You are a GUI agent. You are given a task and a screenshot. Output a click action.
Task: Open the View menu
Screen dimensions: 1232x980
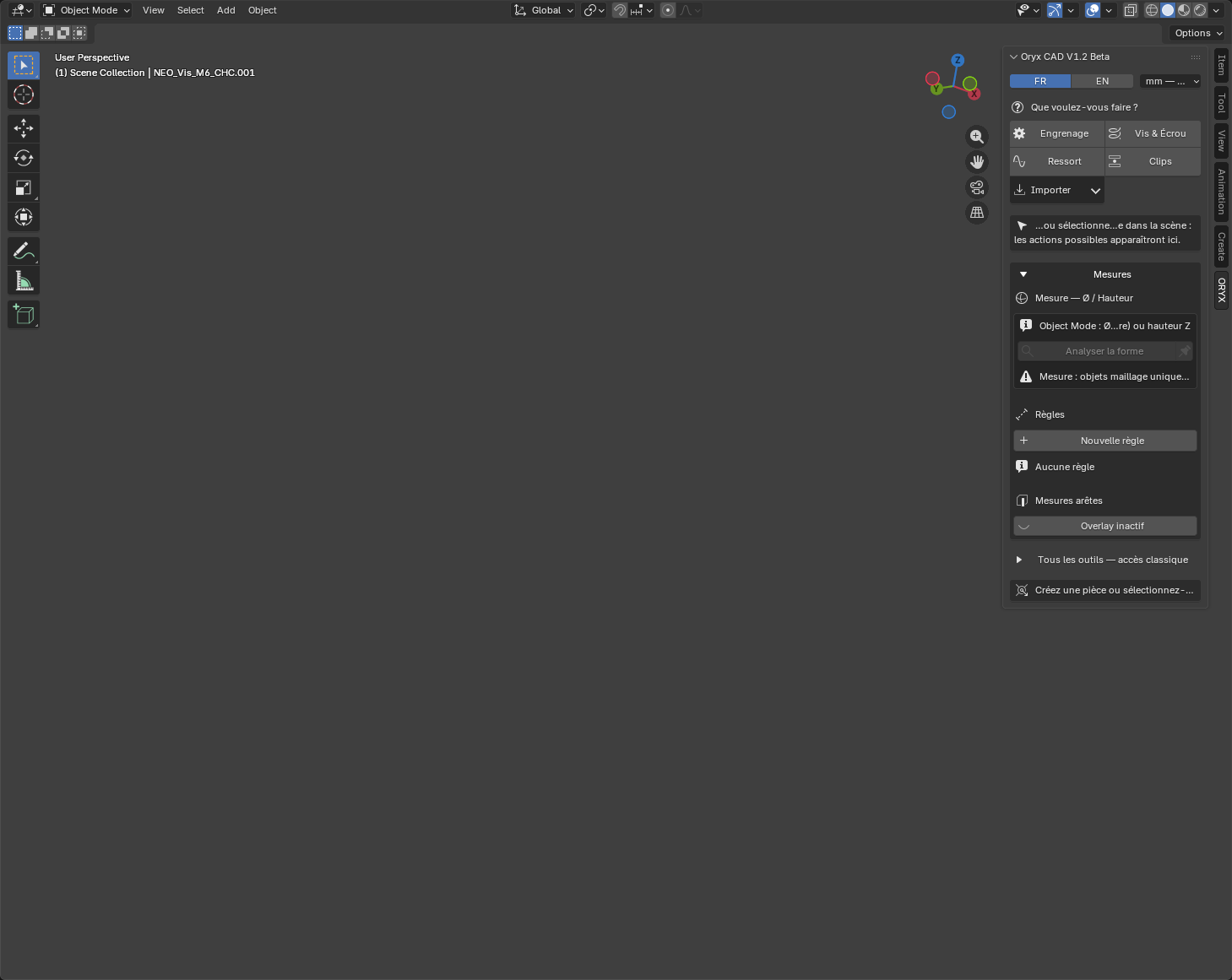[x=154, y=10]
